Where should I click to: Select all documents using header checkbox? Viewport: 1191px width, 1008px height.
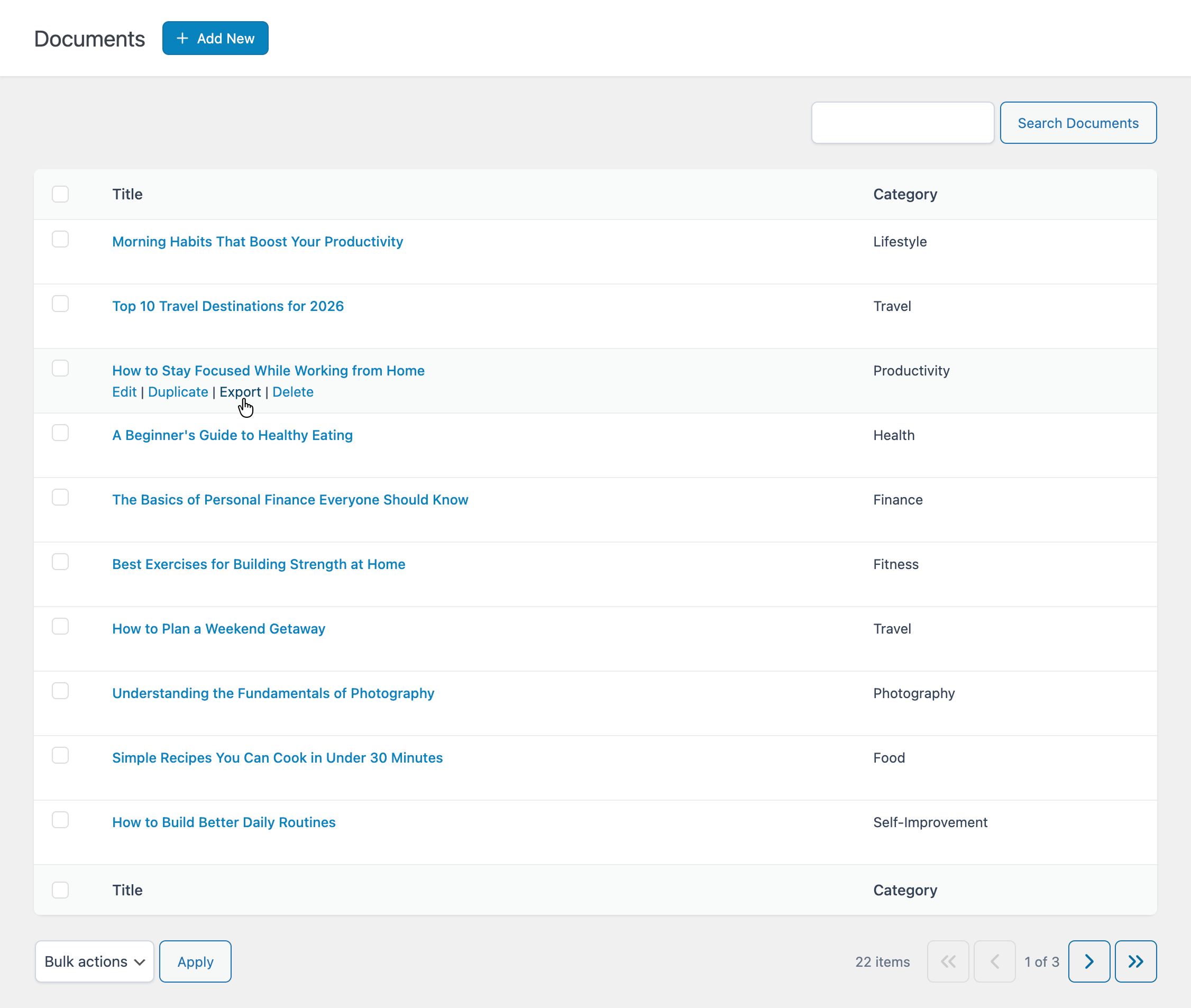point(61,194)
